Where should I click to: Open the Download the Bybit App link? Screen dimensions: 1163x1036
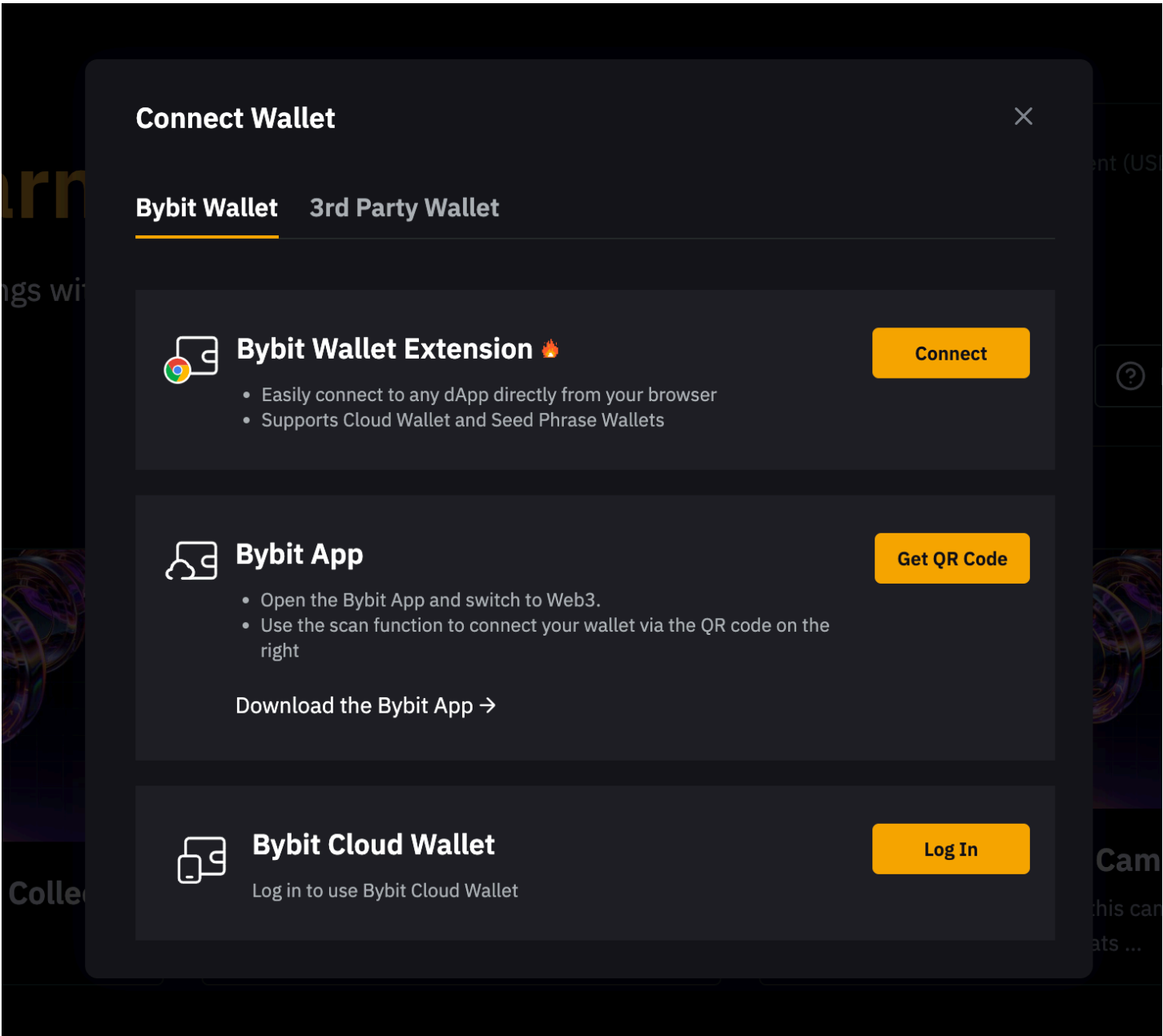354,706
